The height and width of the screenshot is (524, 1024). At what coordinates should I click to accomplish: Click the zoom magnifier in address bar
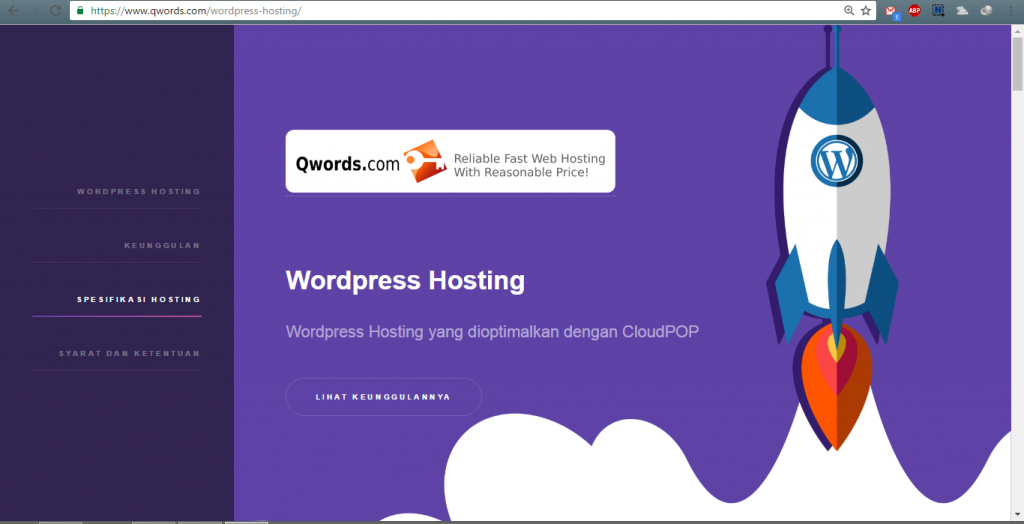click(849, 11)
